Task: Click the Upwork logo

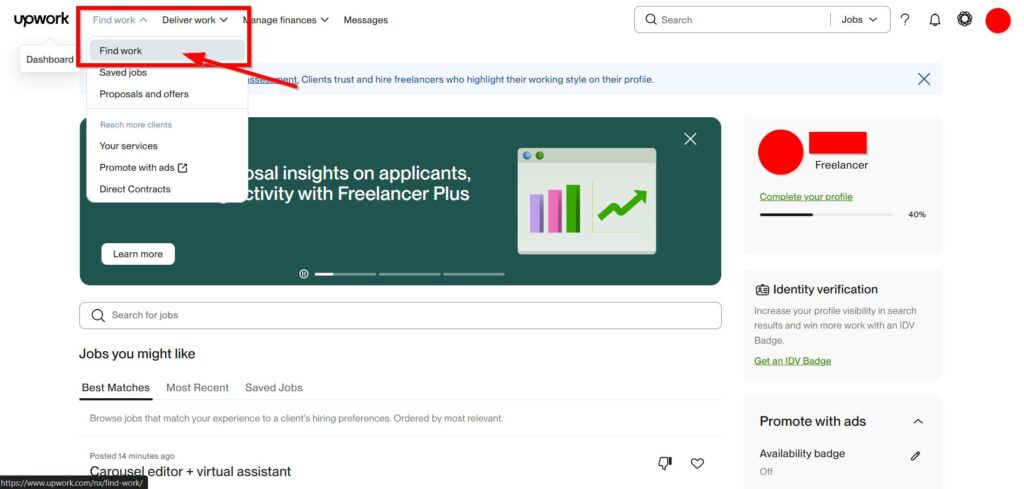Action: click(41, 19)
